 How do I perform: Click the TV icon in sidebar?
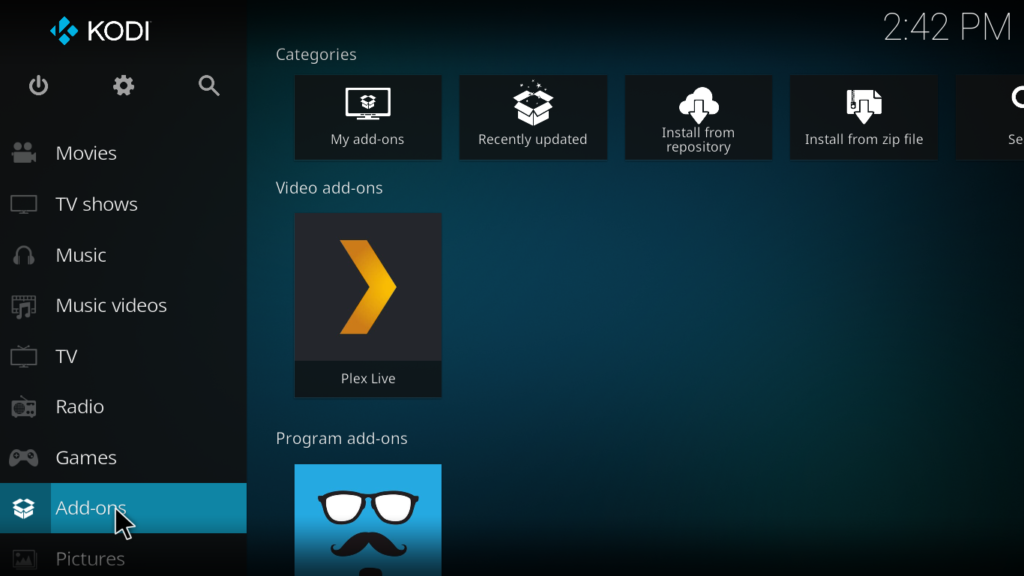point(24,357)
